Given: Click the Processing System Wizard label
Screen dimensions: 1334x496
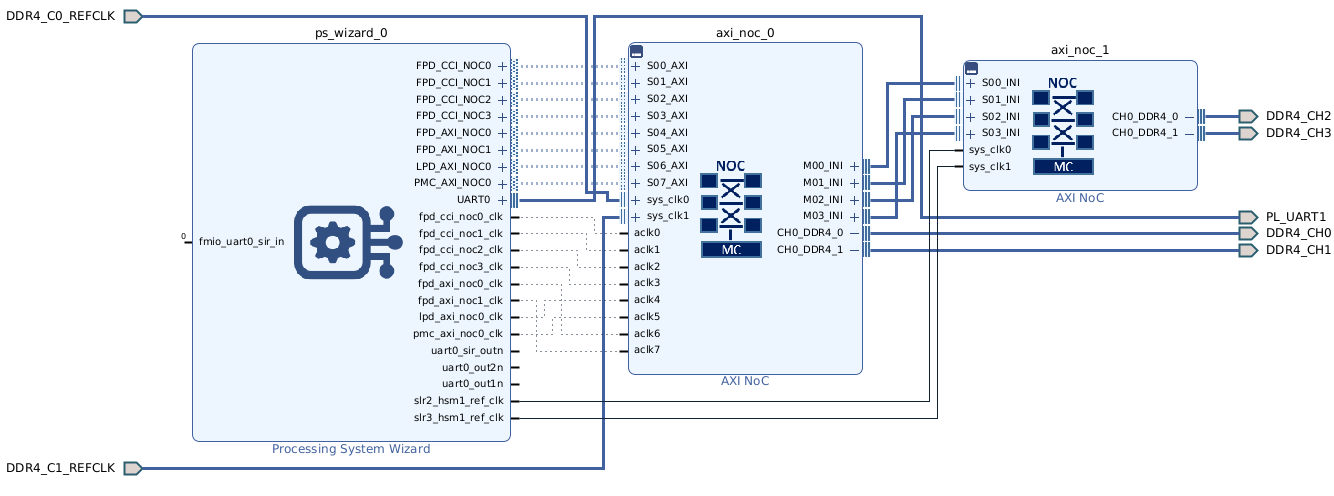Looking at the screenshot, I should point(351,449).
